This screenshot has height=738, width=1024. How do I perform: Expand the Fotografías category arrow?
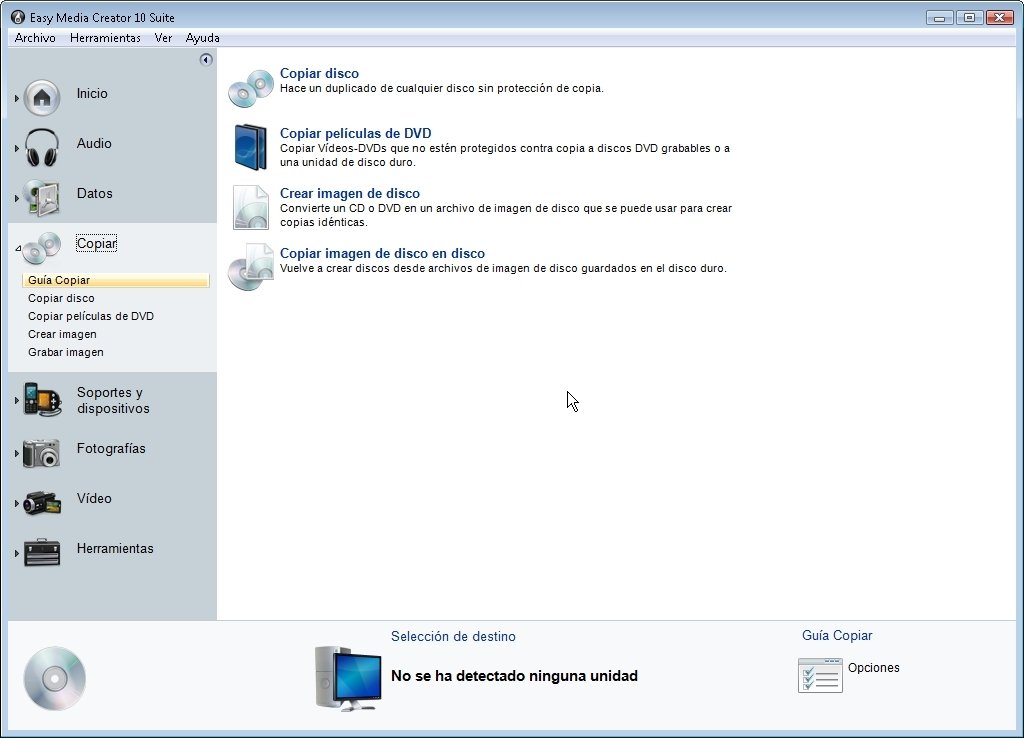tap(16, 453)
